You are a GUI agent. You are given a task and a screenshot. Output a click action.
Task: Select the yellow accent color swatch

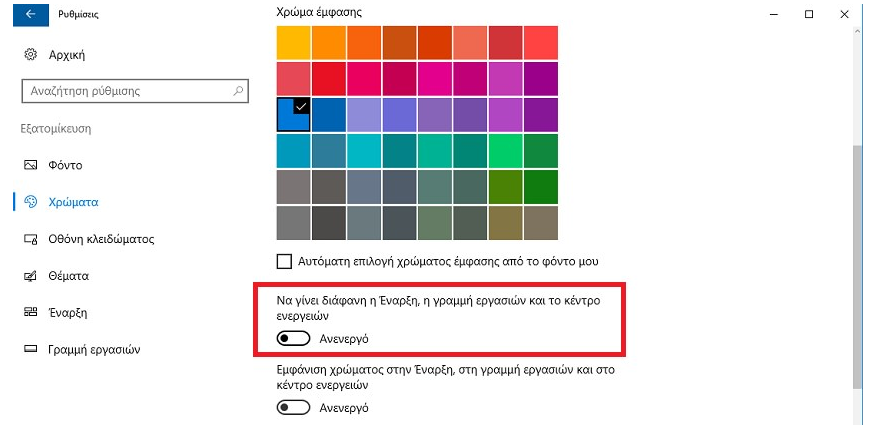[293, 42]
